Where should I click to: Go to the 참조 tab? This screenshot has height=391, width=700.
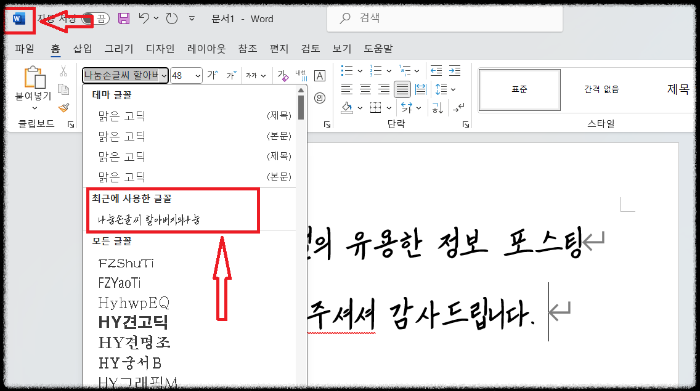(247, 48)
